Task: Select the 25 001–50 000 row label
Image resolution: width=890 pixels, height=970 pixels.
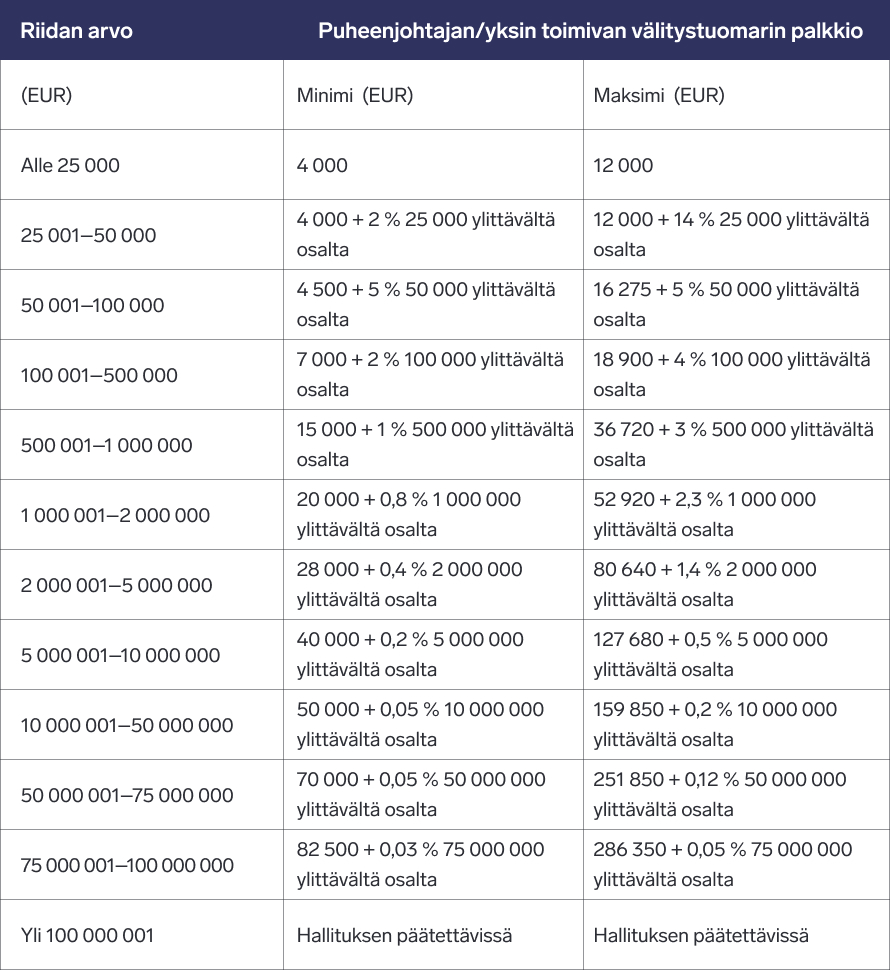Action: [x=89, y=235]
